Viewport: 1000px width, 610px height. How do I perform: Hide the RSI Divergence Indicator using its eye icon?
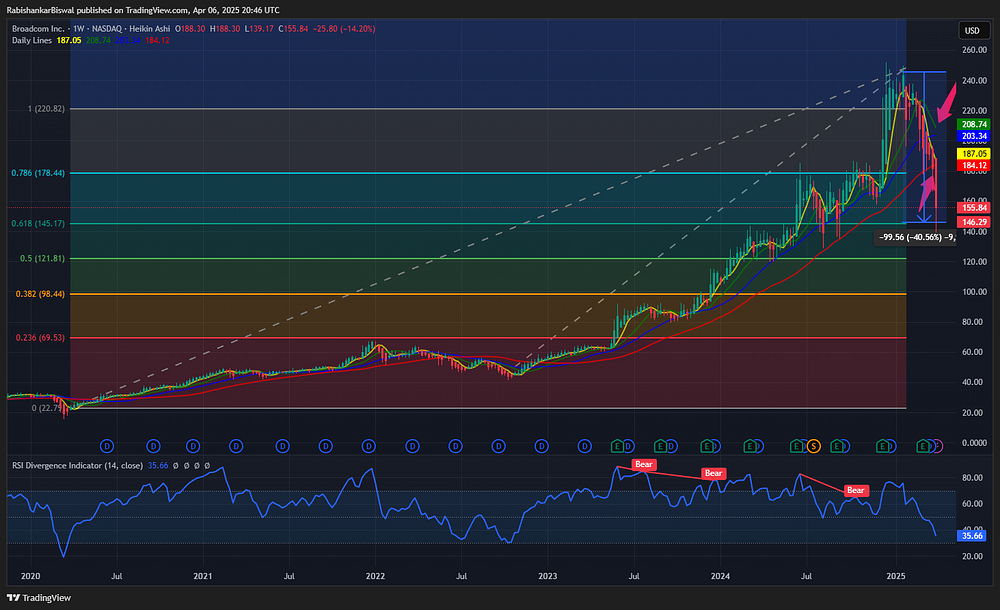[x=176, y=465]
